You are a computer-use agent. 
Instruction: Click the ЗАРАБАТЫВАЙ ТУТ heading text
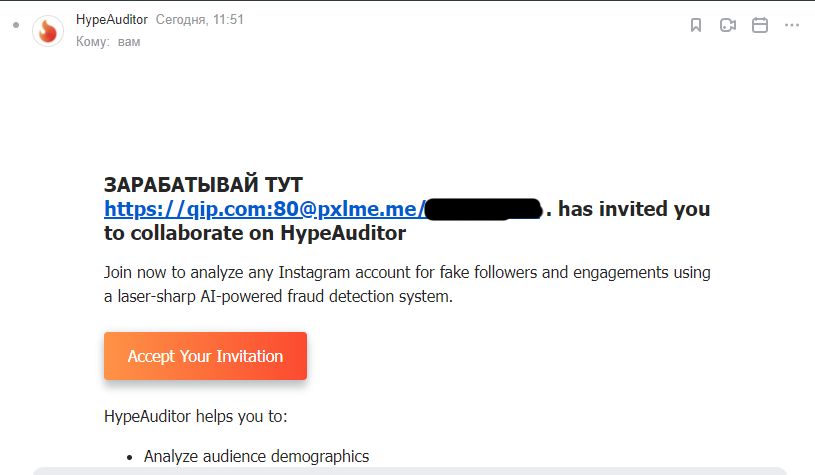point(203,184)
